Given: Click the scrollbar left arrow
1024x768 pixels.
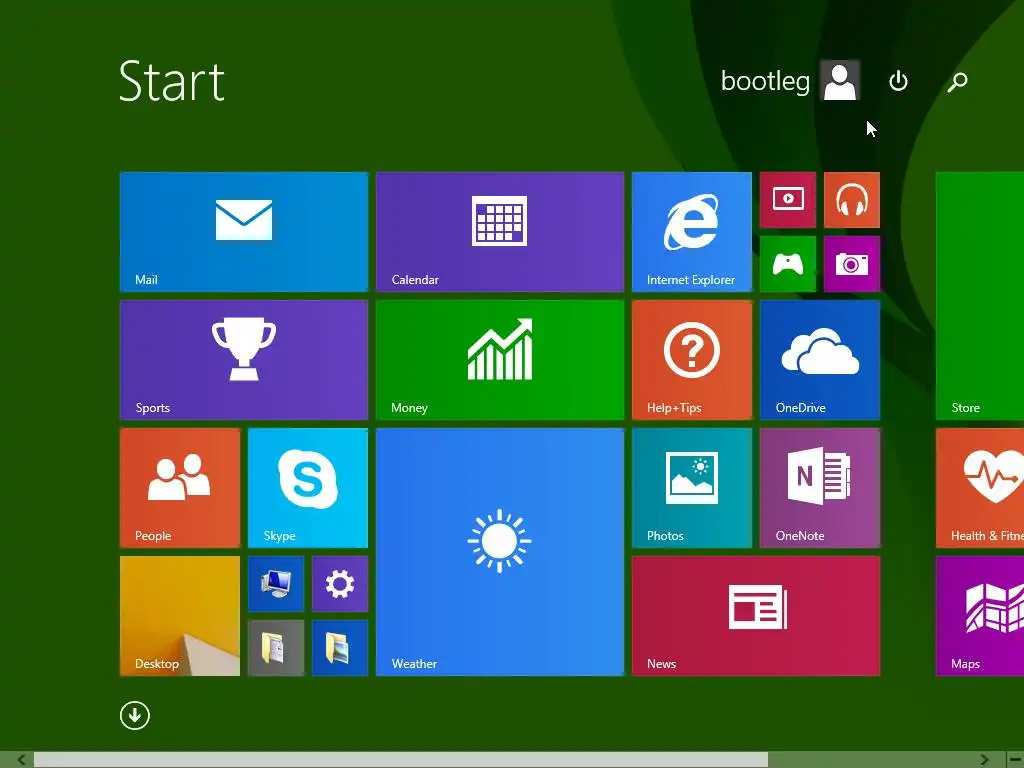Looking at the screenshot, I should (x=21, y=760).
